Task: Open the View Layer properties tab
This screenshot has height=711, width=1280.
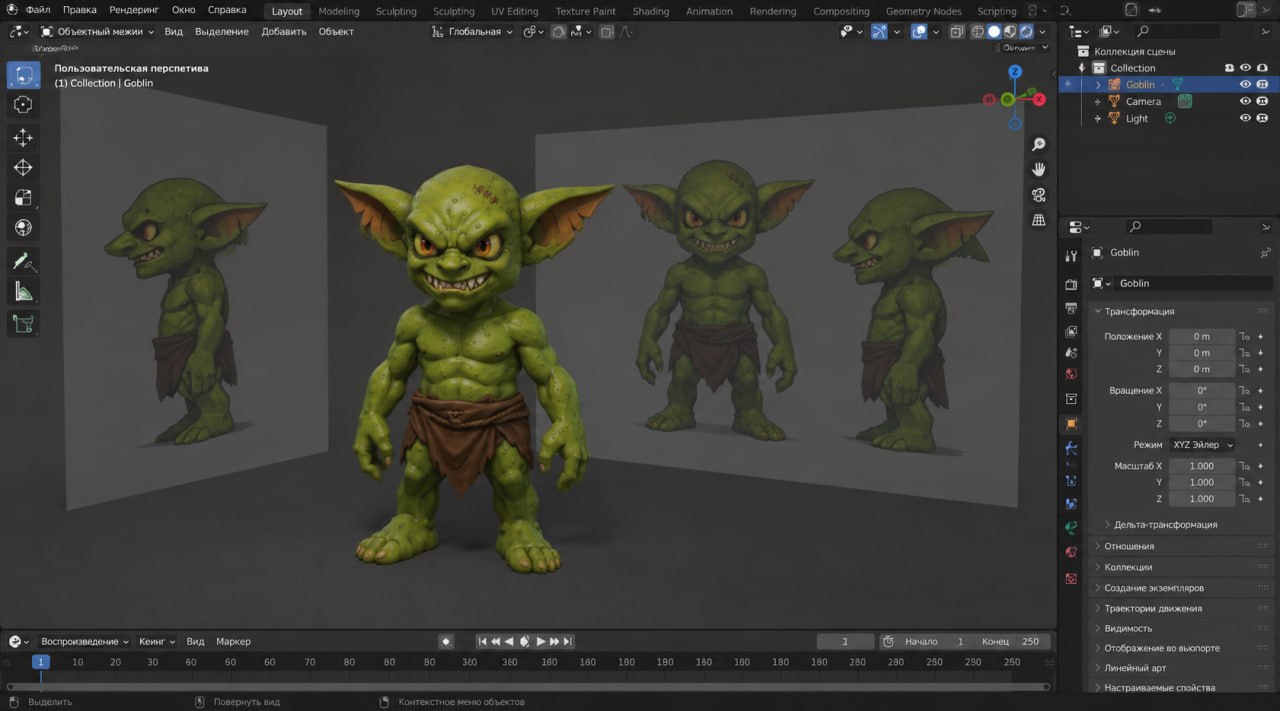Action: pyautogui.click(x=1071, y=331)
